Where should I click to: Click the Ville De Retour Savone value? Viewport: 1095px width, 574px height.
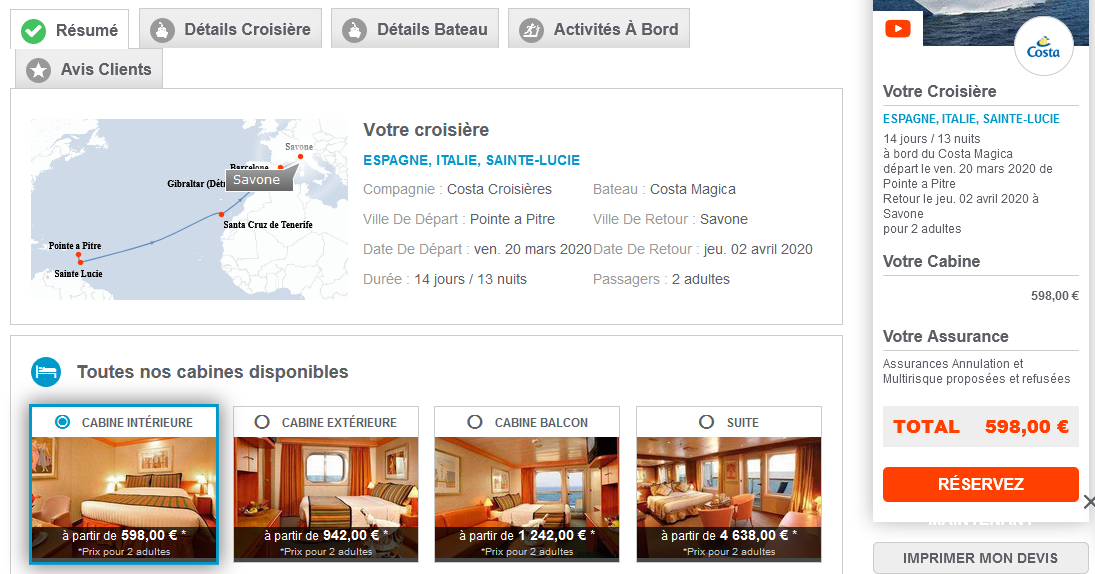[723, 219]
